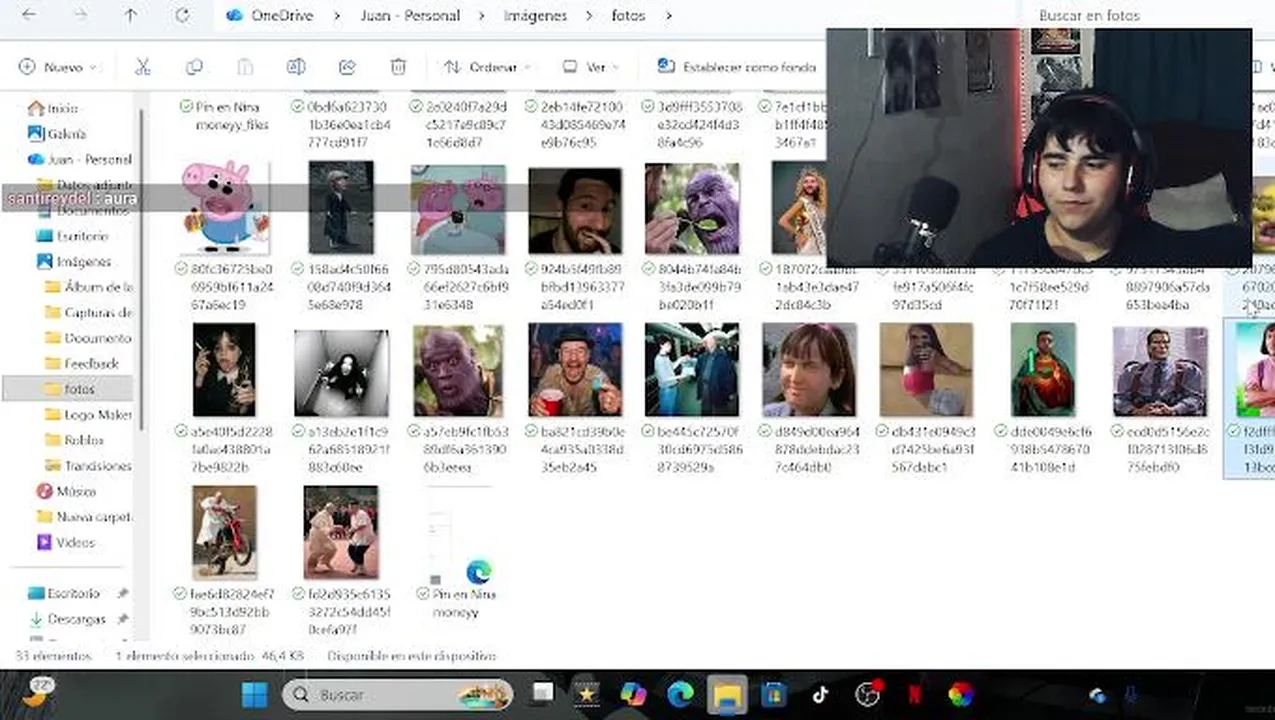Open the Ordenar sort dropdown

pyautogui.click(x=486, y=67)
